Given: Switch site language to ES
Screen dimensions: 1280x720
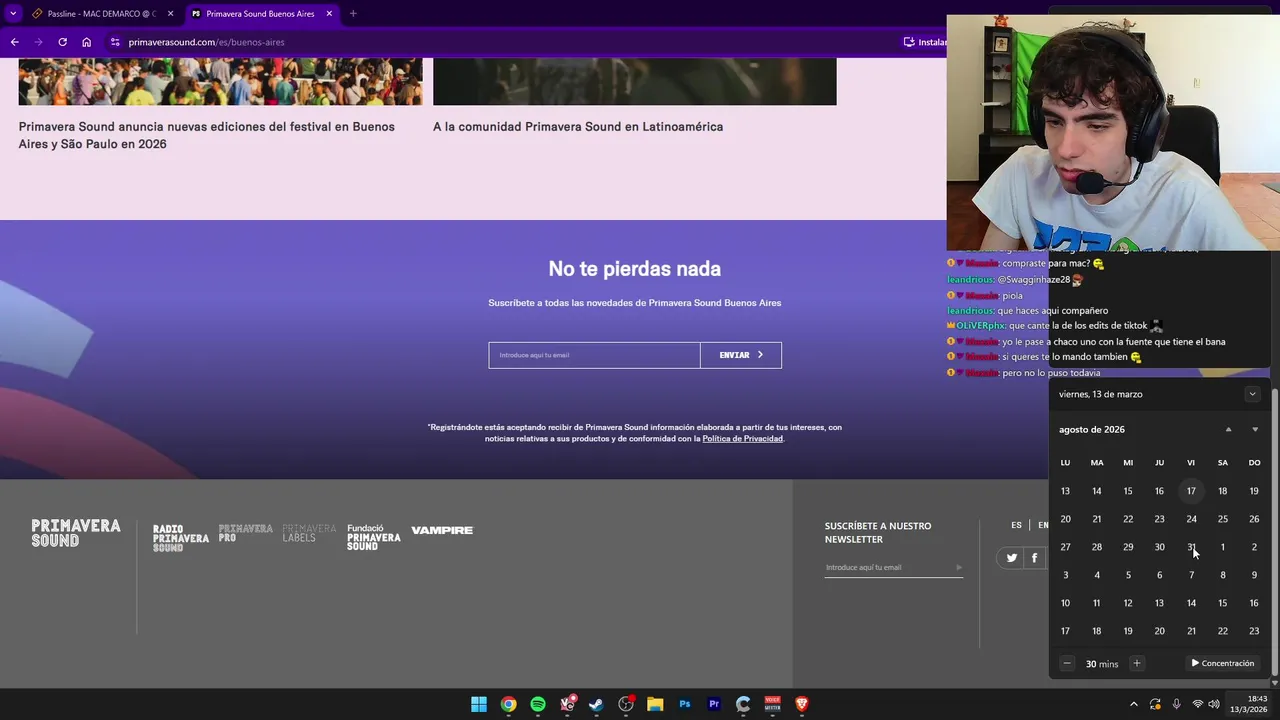Looking at the screenshot, I should 1016,525.
